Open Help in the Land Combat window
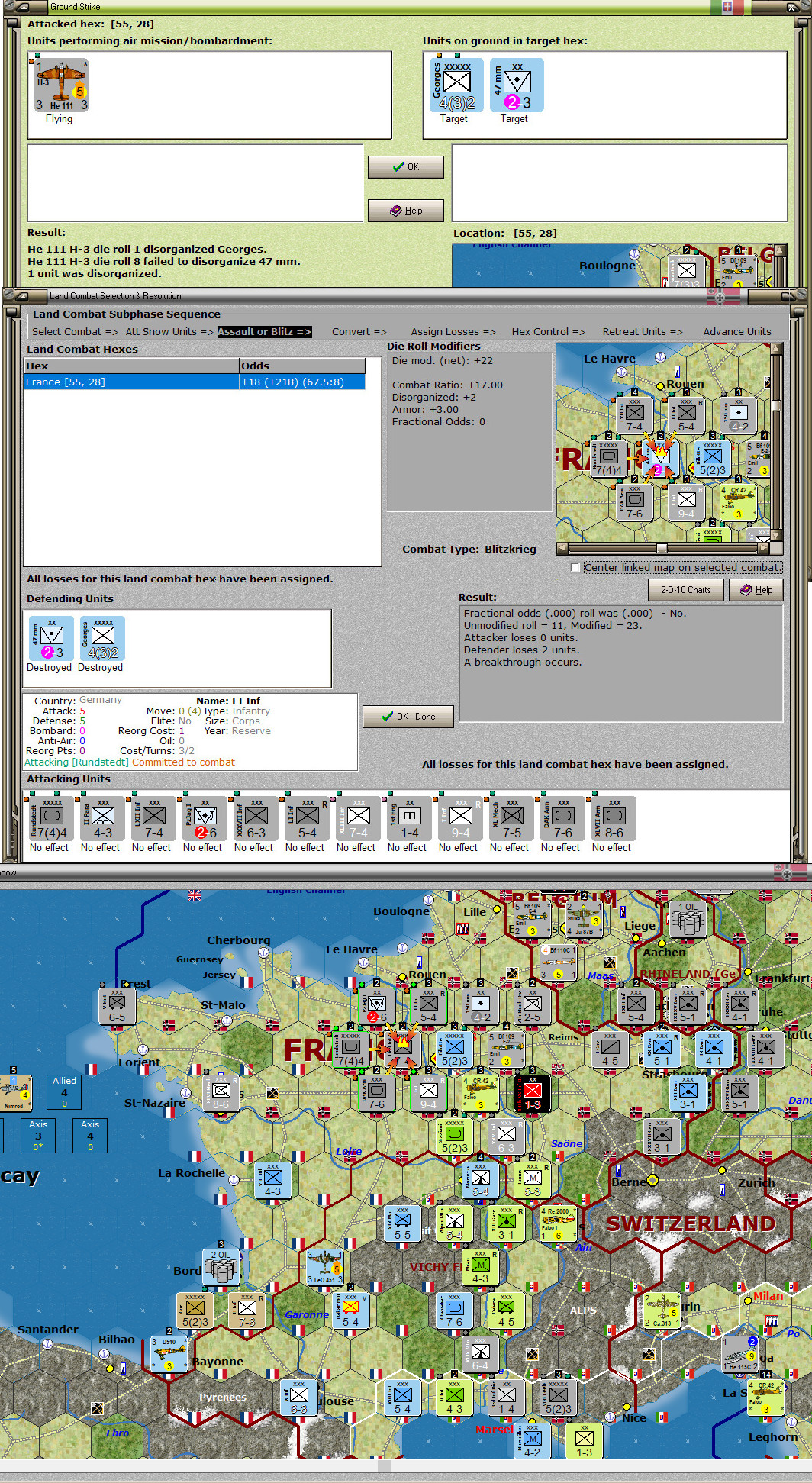Image resolution: width=812 pixels, height=1483 pixels. coord(756,590)
